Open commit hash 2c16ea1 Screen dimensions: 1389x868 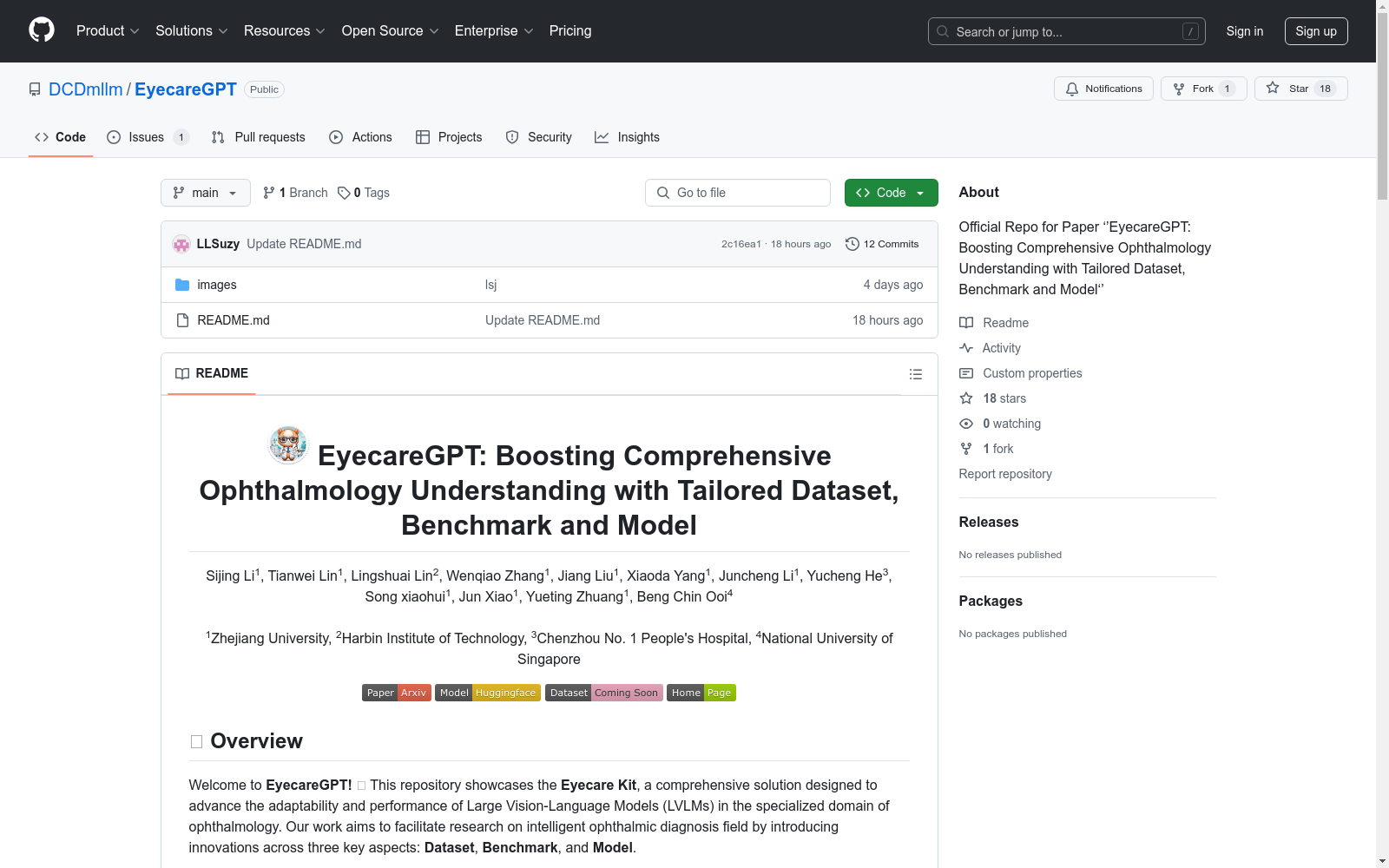coord(741,244)
